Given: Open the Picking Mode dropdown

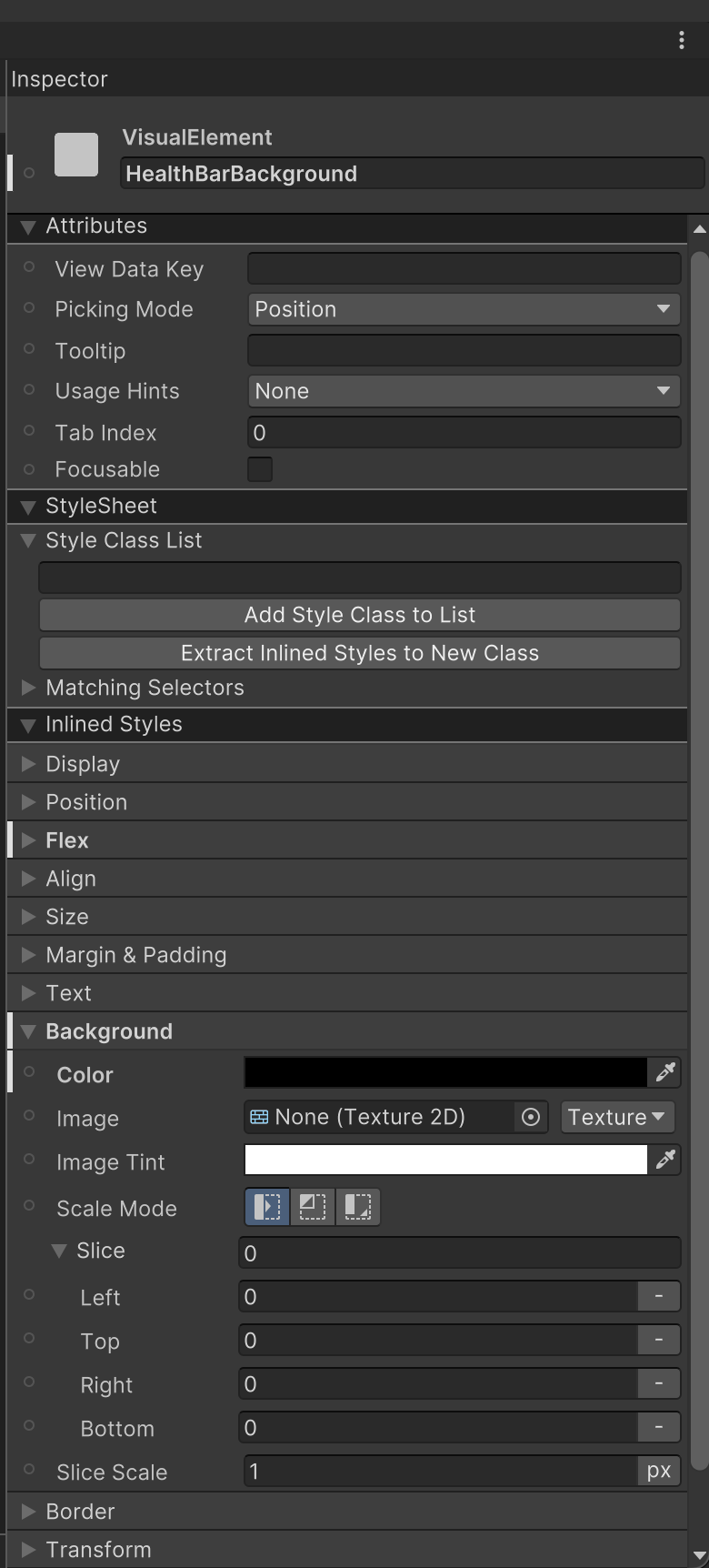Looking at the screenshot, I should click(x=464, y=309).
